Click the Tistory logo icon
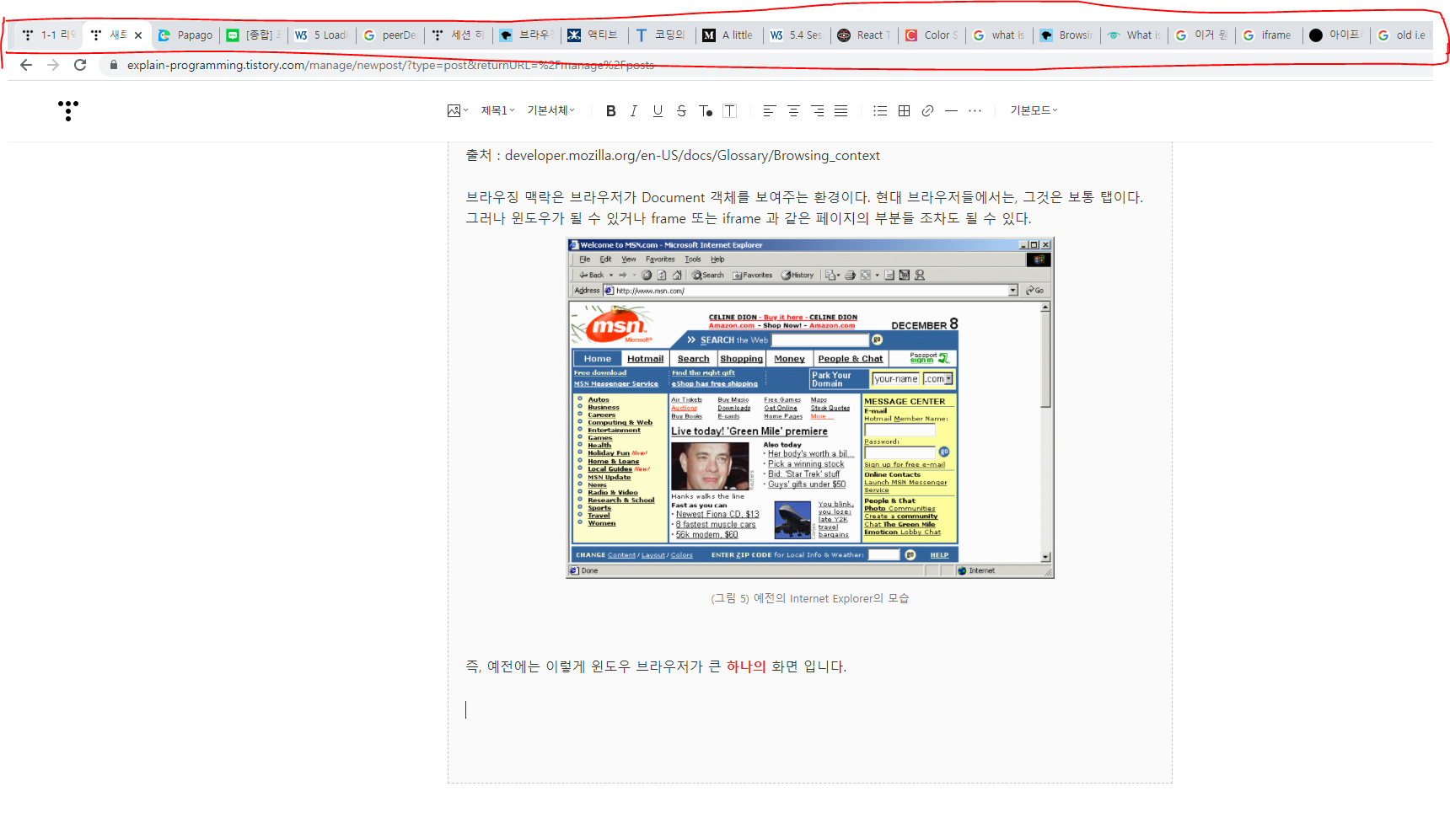 (x=68, y=110)
